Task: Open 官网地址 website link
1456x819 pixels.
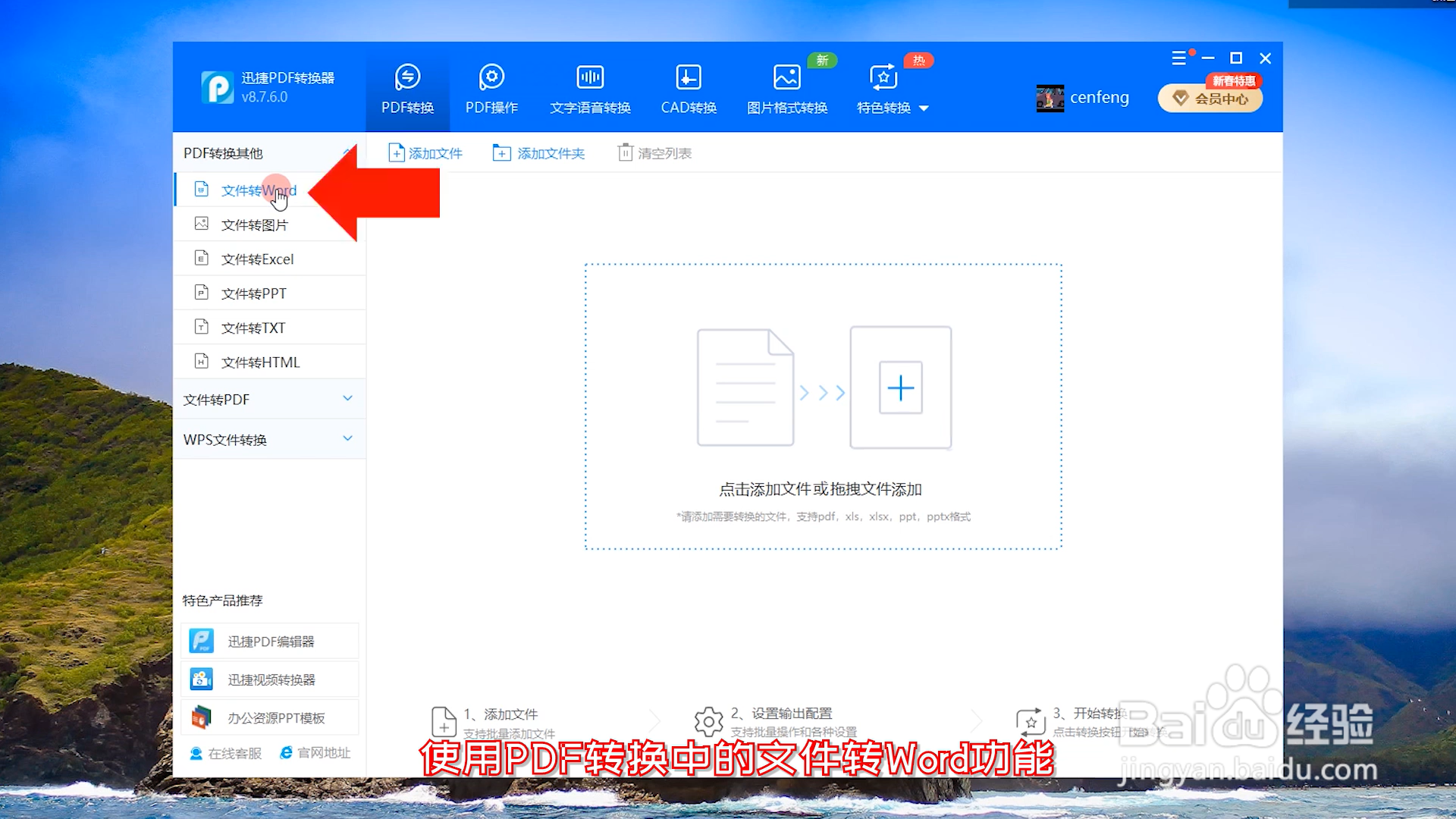Action: click(x=315, y=752)
